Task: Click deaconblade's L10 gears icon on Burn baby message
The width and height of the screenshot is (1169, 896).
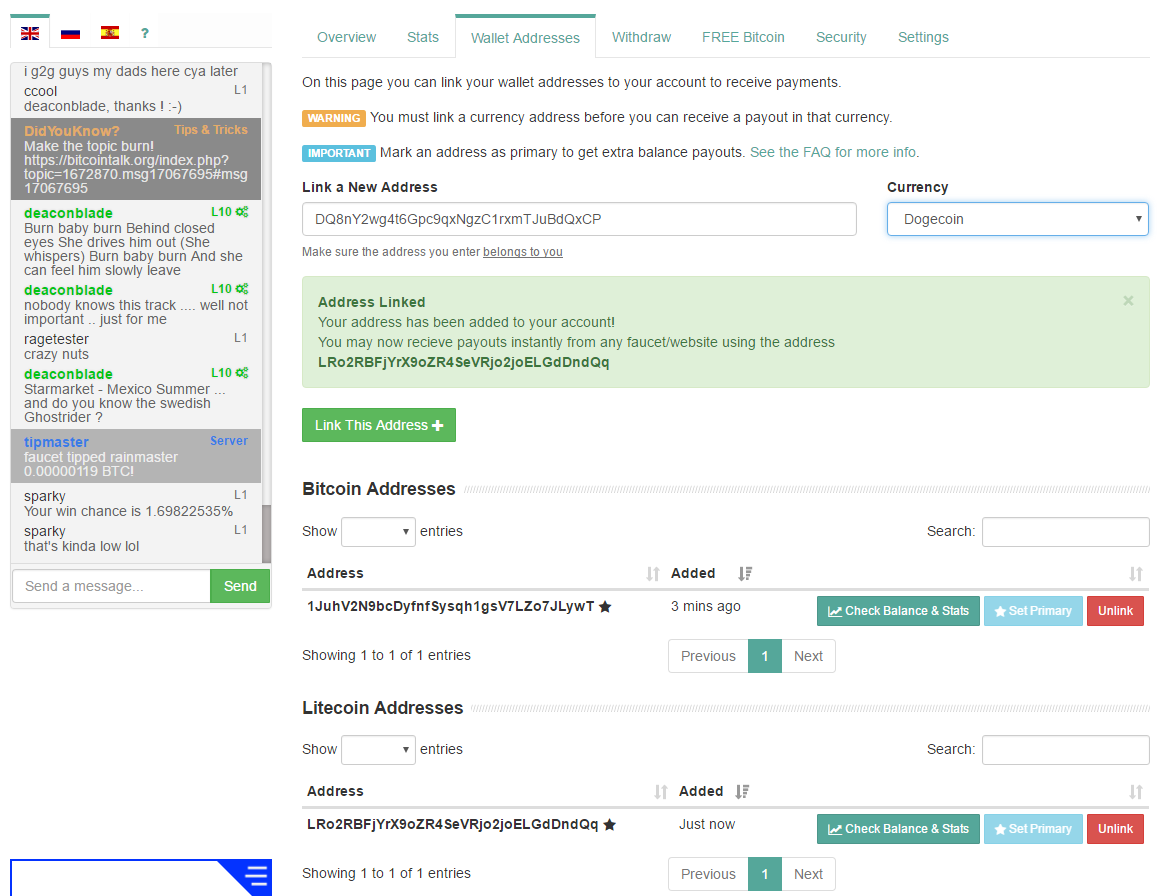Action: (242, 212)
